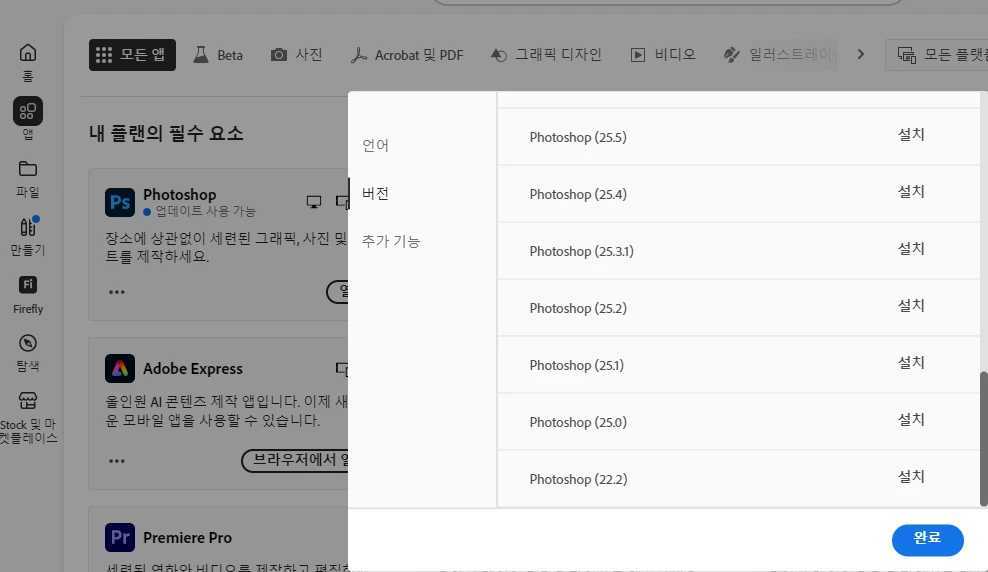Click the Photoshop (25.3.1) version label
Screen dimensions: 988x572
point(582,251)
